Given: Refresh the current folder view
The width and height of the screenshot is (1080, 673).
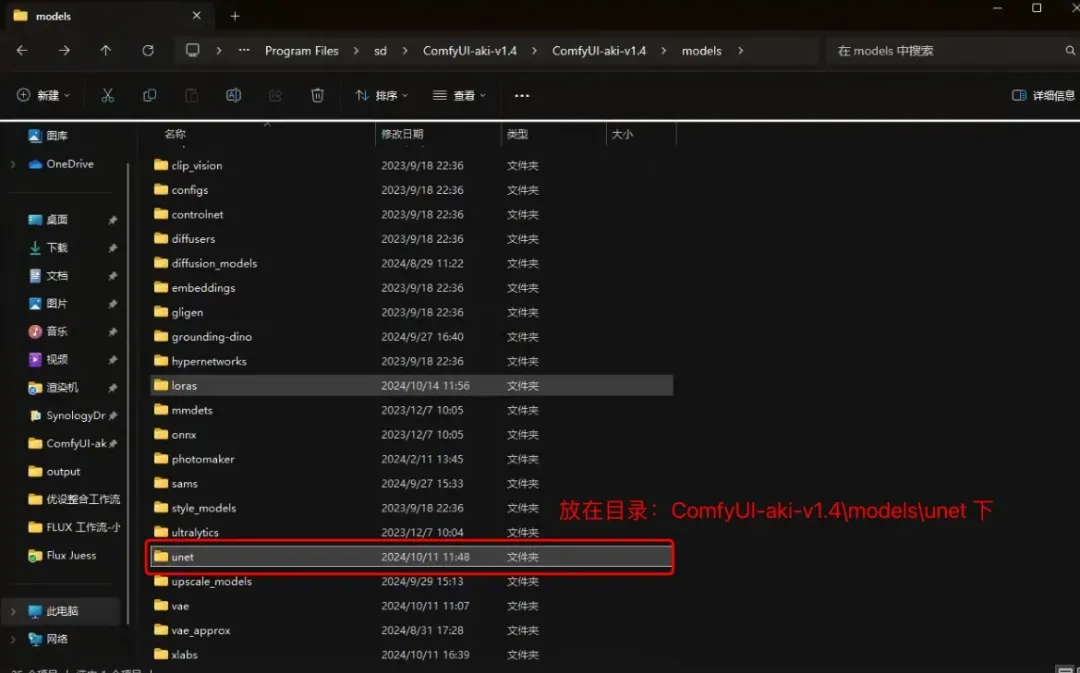Looking at the screenshot, I should (x=147, y=50).
